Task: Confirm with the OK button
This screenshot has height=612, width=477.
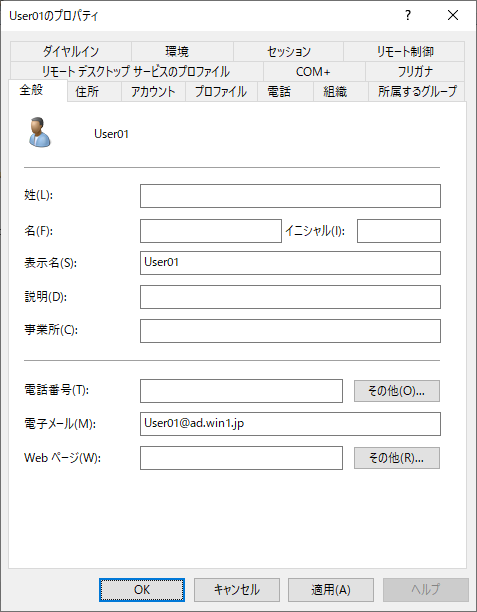Action: (142, 590)
